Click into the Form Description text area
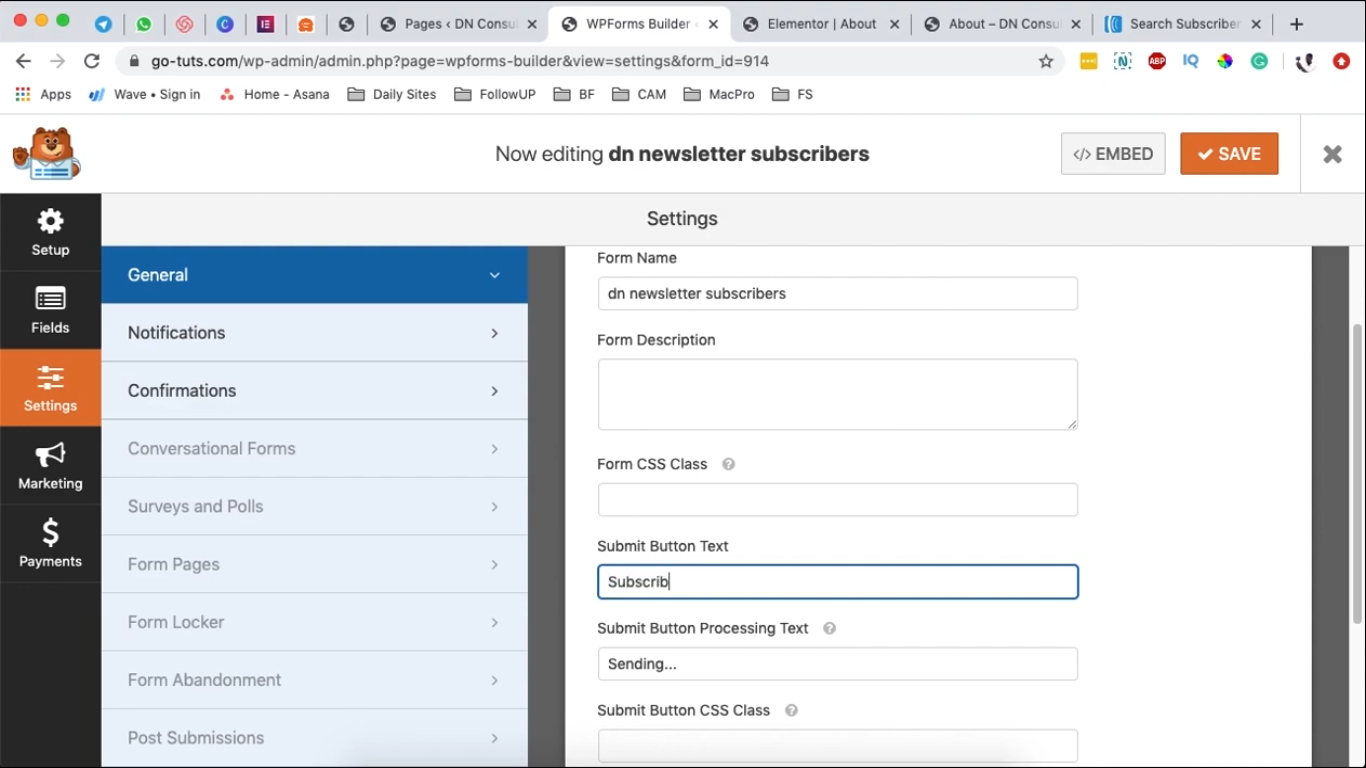 click(x=837, y=394)
